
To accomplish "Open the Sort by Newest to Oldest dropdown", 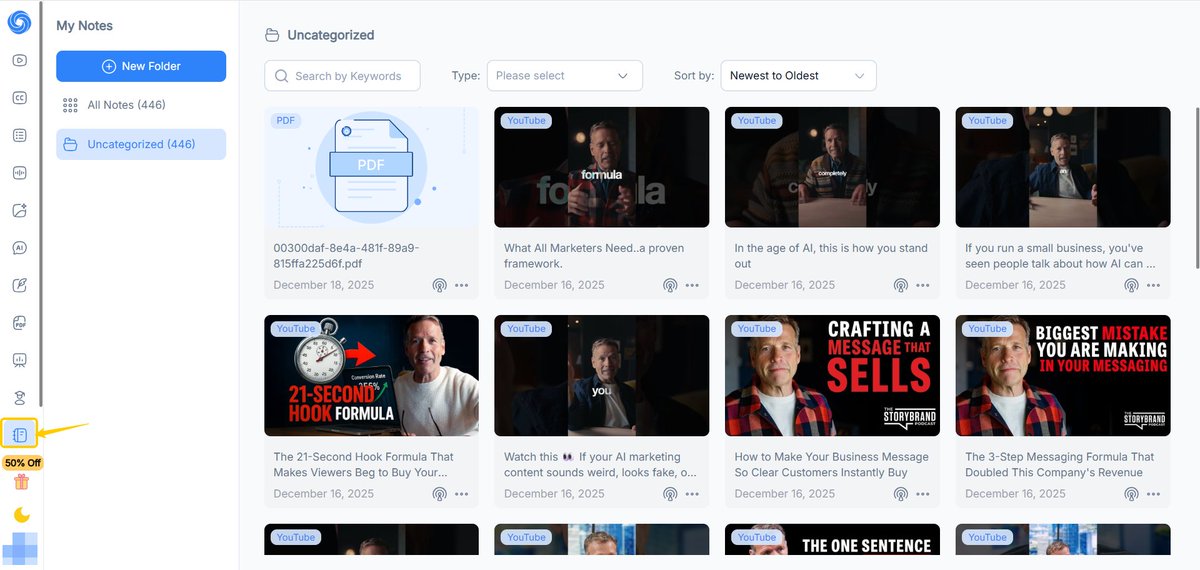I will (x=798, y=76).
